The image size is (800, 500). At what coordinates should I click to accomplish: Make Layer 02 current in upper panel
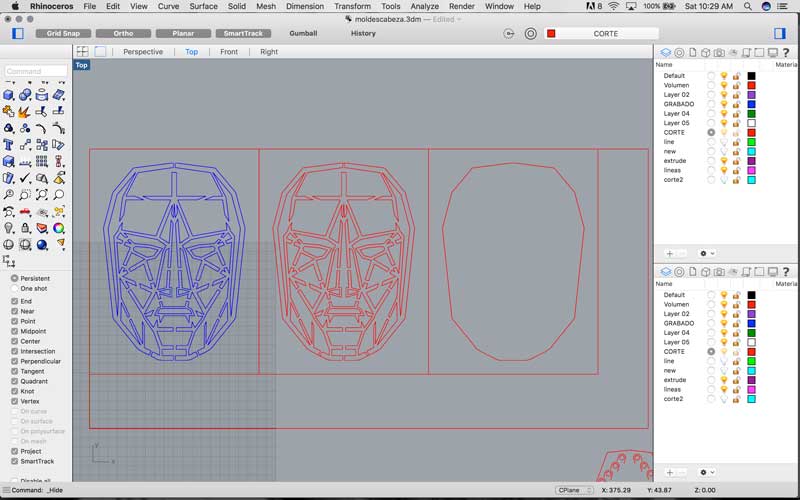coord(711,94)
